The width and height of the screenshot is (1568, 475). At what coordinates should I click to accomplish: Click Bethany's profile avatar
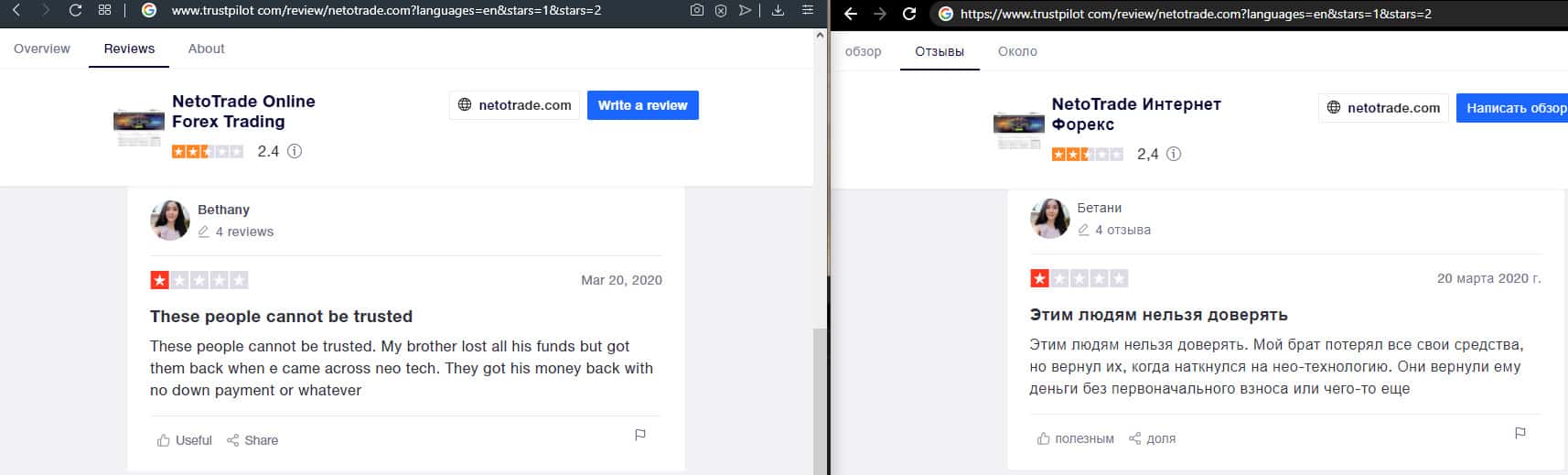click(x=170, y=221)
